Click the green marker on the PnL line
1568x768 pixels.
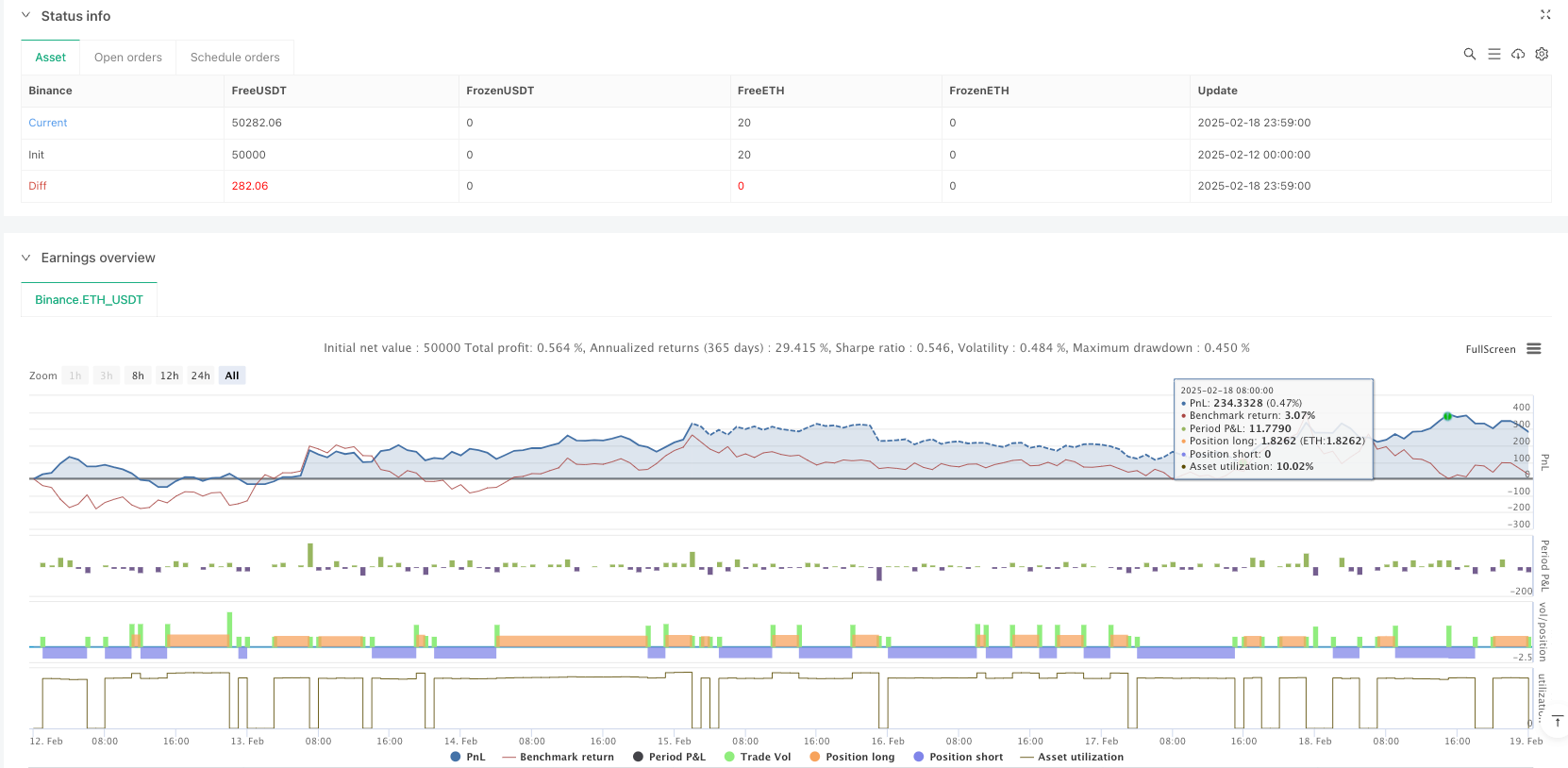click(x=1447, y=416)
